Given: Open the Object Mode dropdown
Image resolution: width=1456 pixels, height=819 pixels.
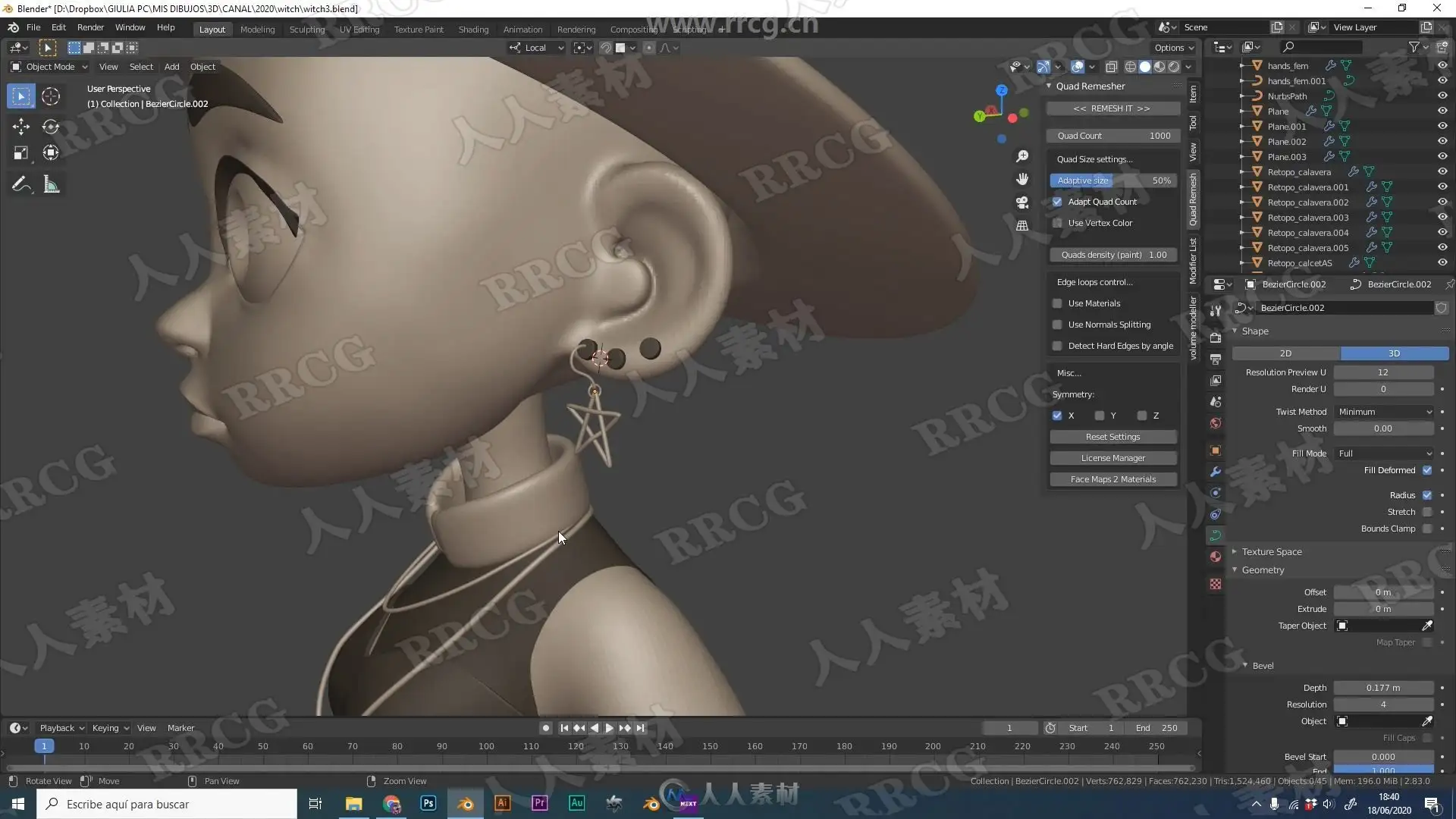Looking at the screenshot, I should [x=49, y=67].
